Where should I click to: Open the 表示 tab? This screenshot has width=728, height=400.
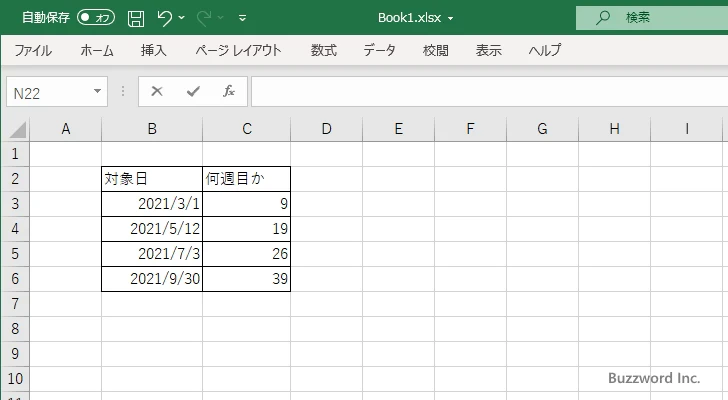tap(488, 50)
